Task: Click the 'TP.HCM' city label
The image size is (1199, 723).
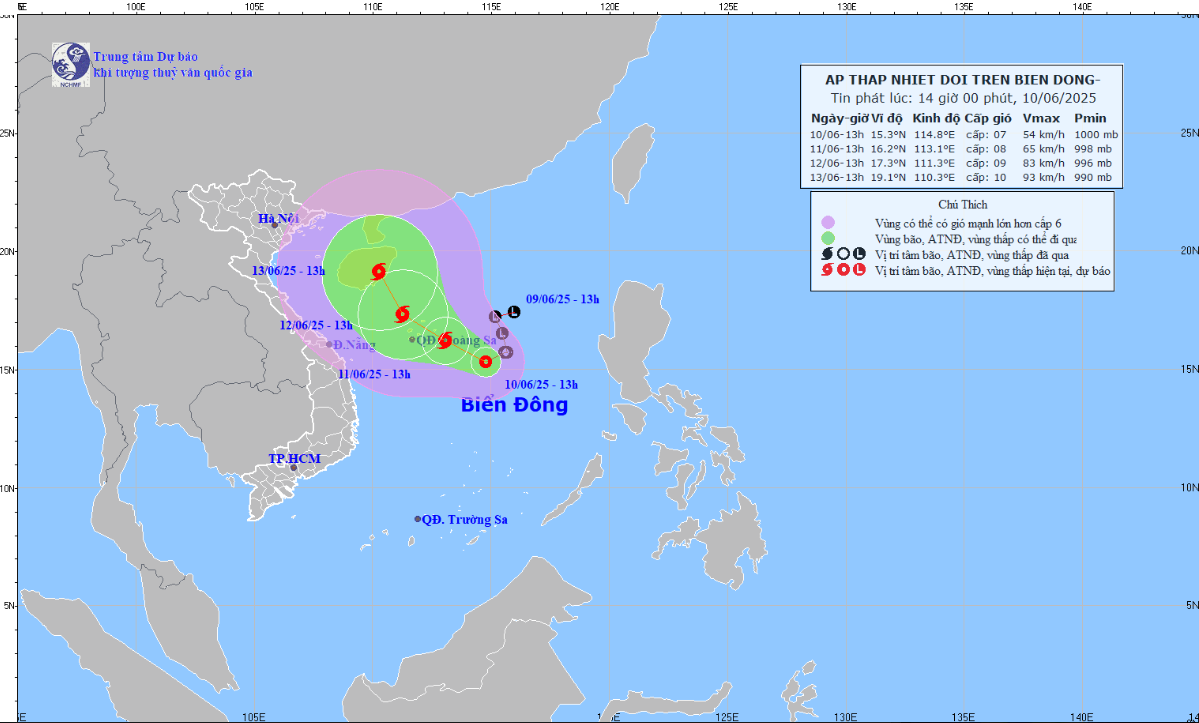Action: tap(294, 459)
